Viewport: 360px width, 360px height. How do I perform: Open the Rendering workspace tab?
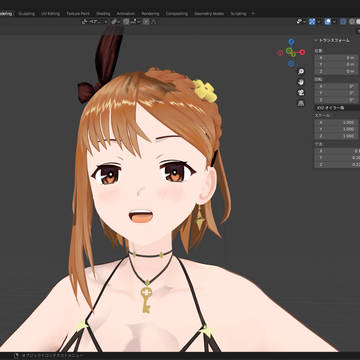tap(150, 14)
